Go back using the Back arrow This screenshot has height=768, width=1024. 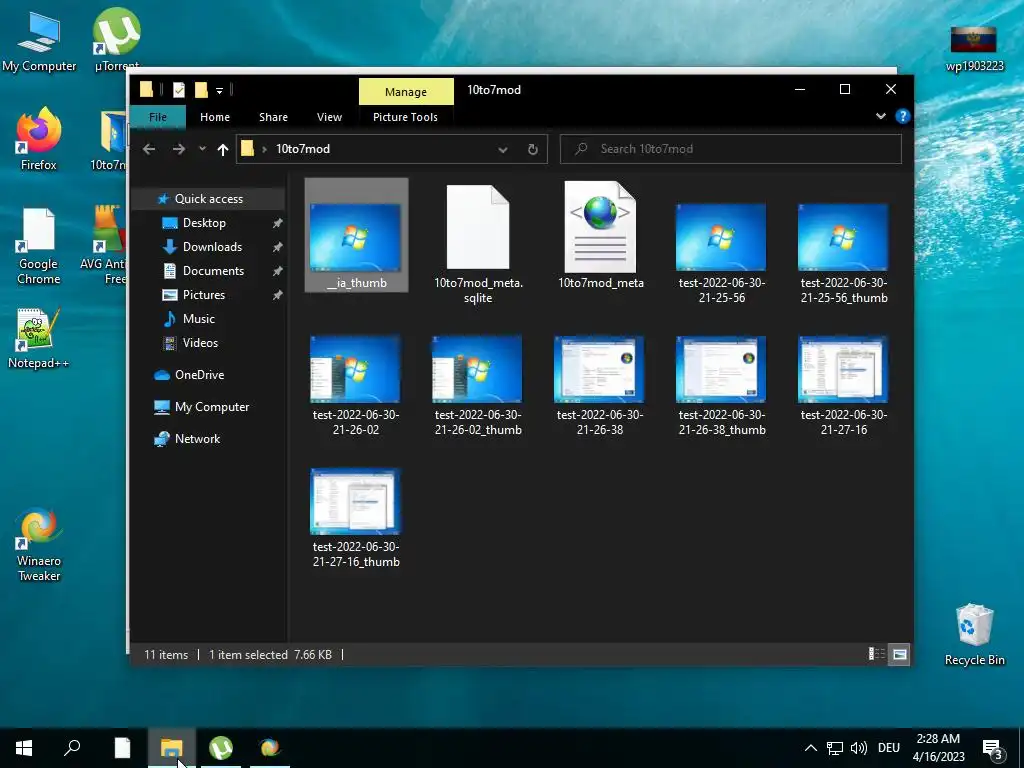click(149, 149)
